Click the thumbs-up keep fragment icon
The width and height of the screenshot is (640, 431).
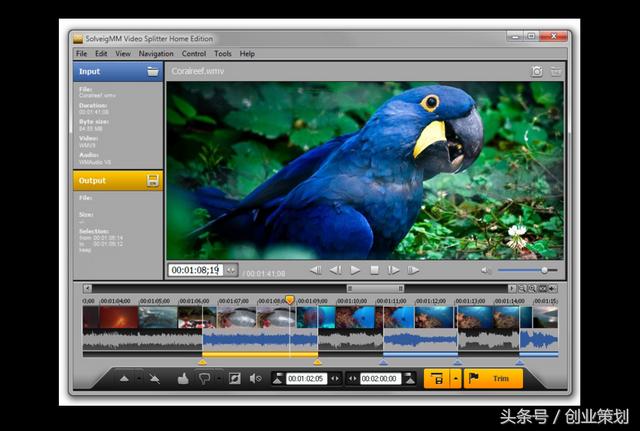[183, 379]
